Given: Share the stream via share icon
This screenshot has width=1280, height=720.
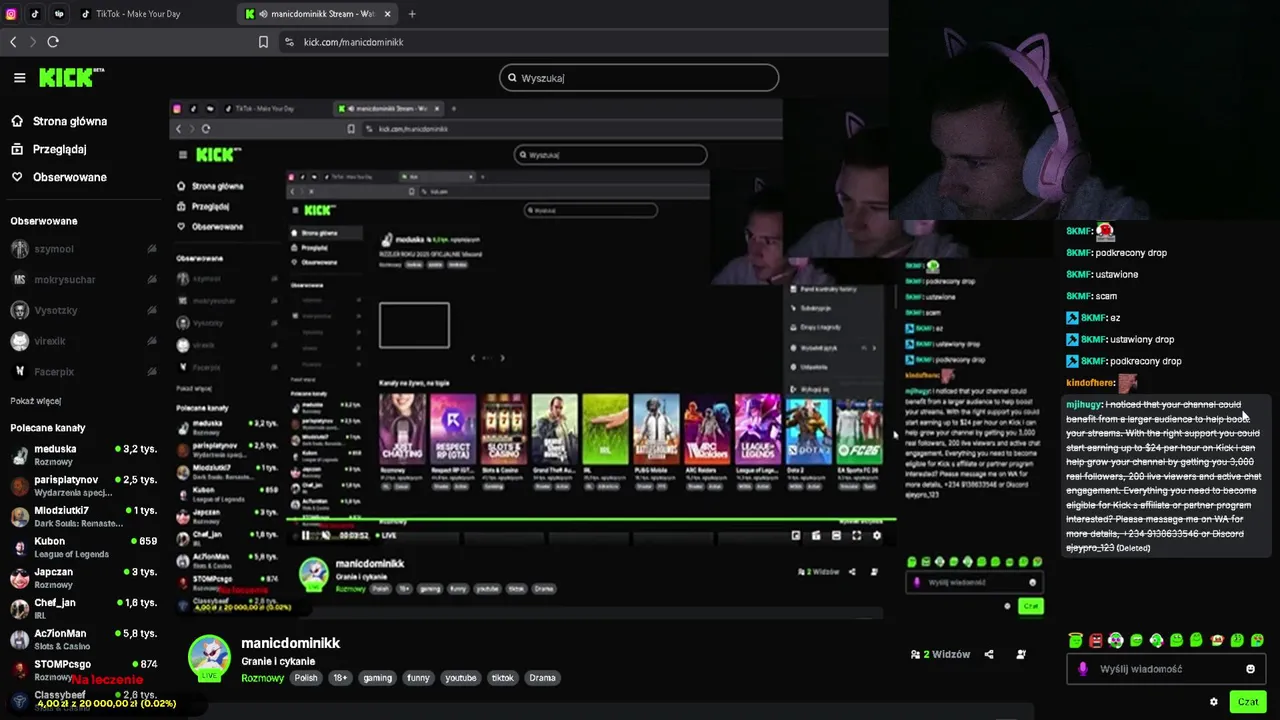Looking at the screenshot, I should [989, 655].
